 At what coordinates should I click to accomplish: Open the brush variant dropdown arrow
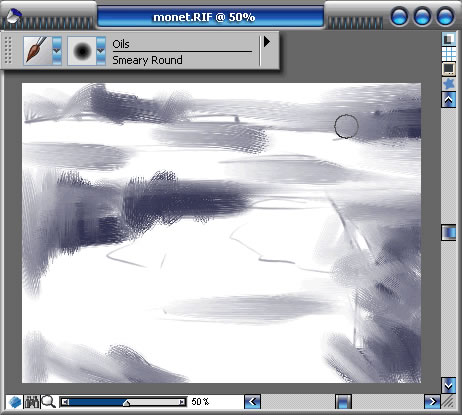point(101,51)
